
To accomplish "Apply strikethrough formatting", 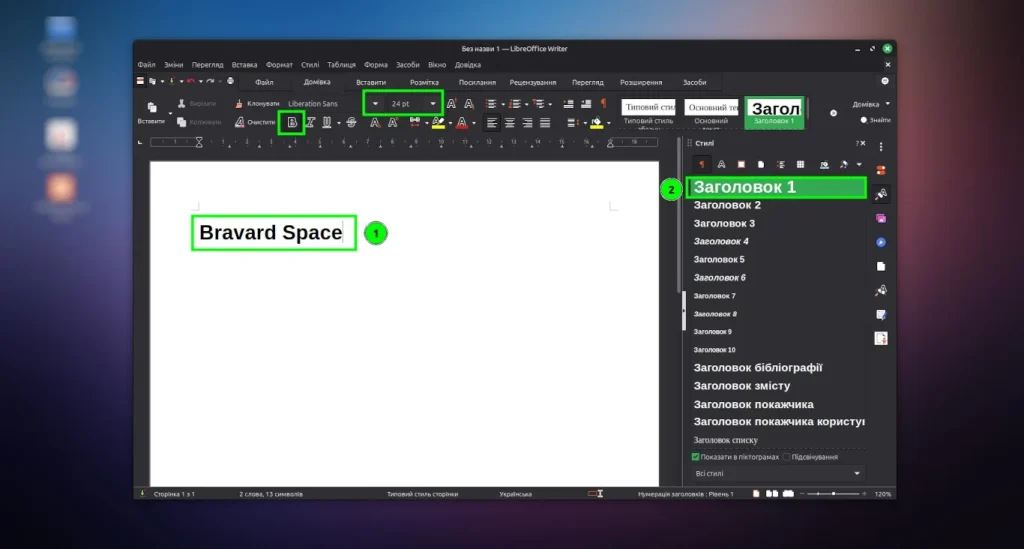I will click(x=351, y=122).
